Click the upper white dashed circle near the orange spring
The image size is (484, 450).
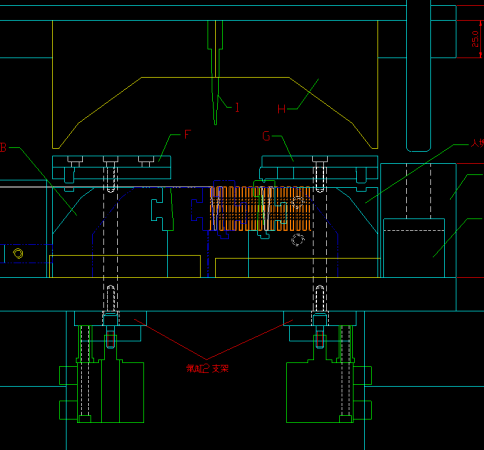tap(297, 202)
